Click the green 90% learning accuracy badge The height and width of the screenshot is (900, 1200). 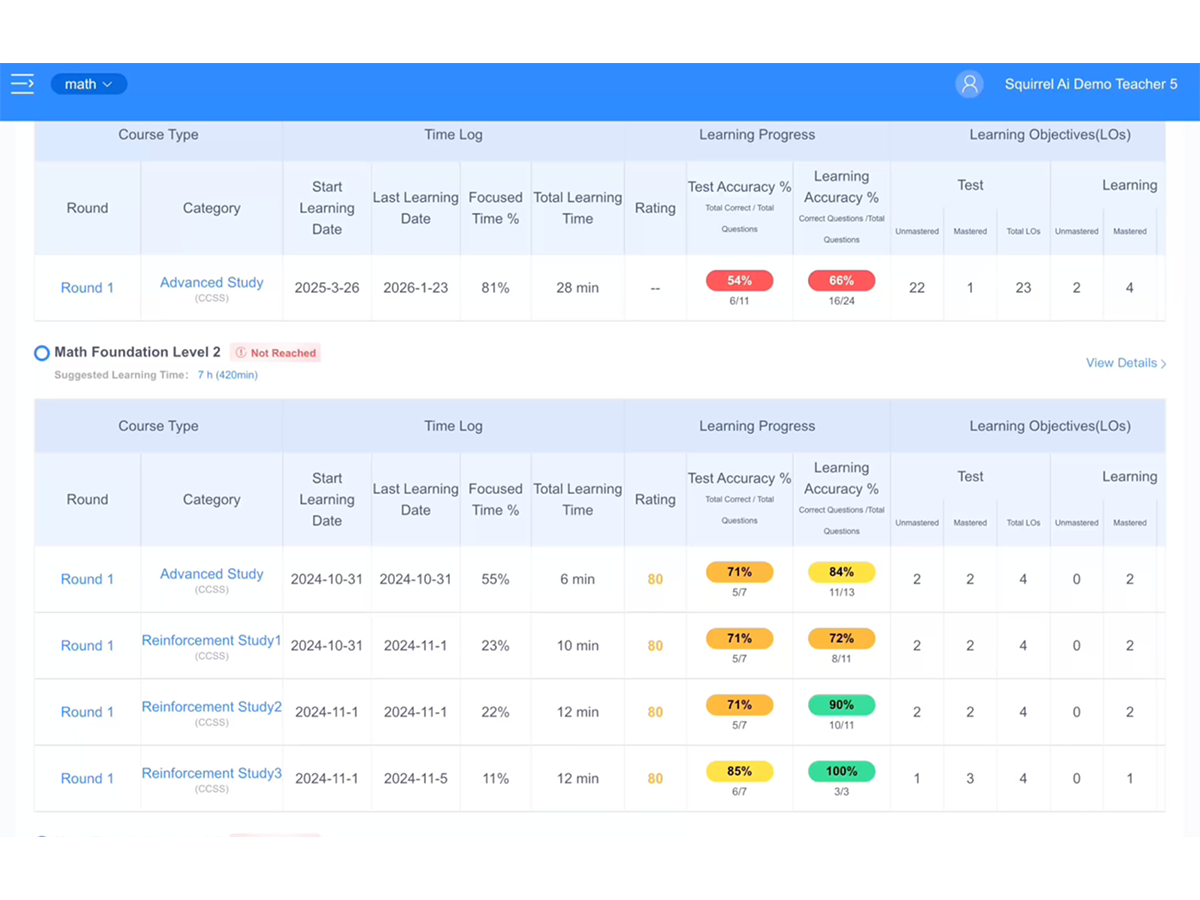point(841,705)
